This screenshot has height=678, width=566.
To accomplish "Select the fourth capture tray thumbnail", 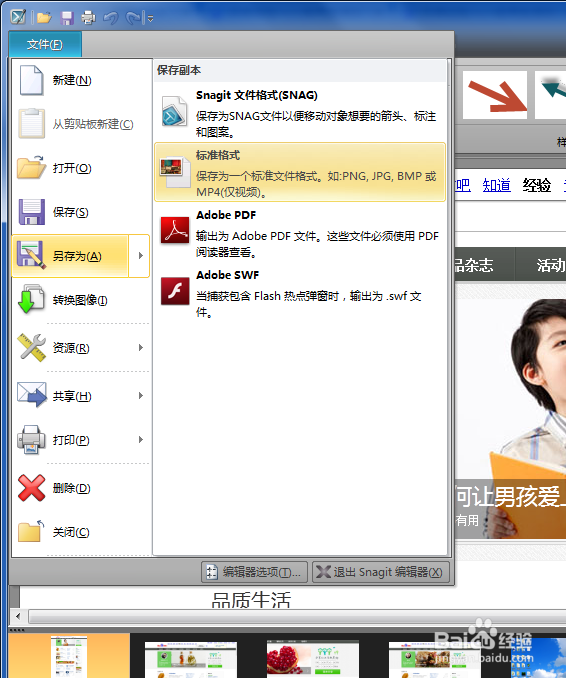I will [435, 659].
